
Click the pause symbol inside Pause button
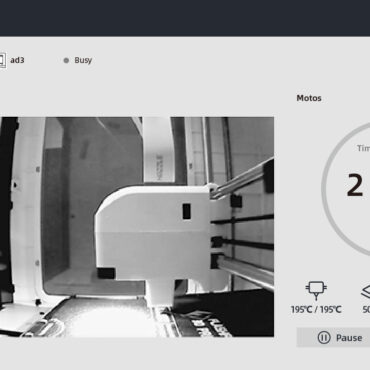[323, 338]
